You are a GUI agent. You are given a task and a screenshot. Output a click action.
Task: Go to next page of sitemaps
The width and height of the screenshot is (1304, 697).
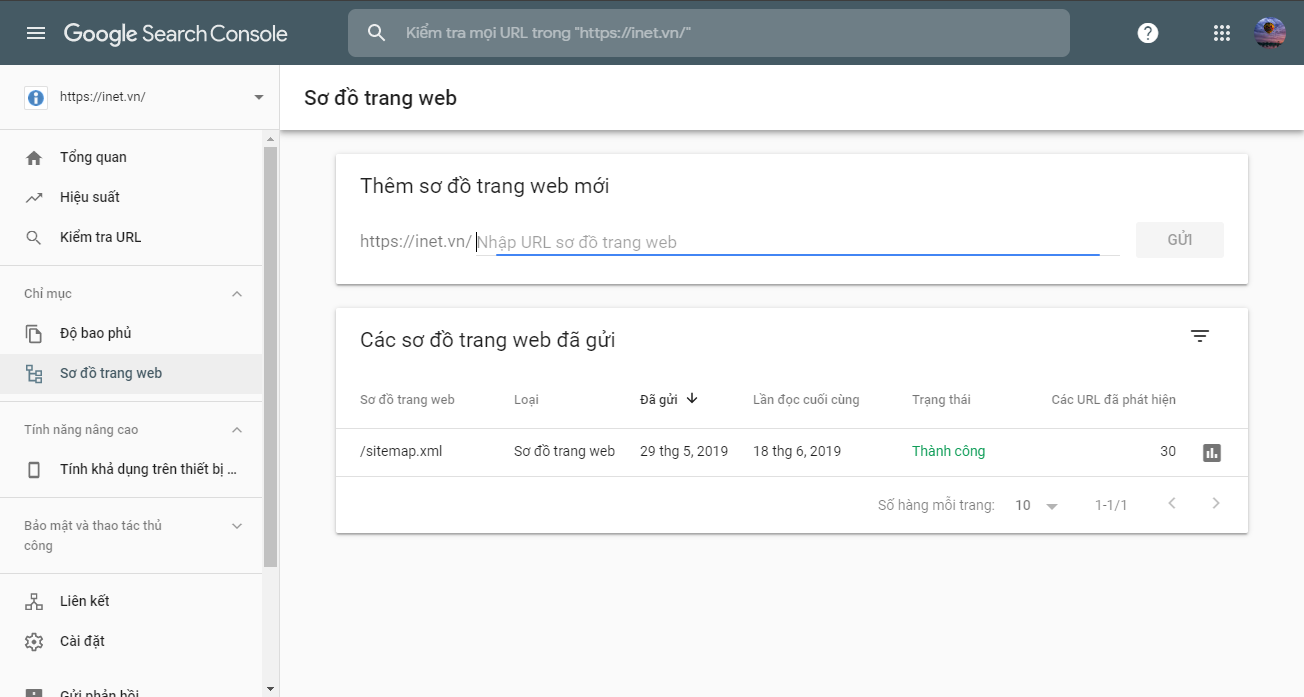[1216, 503]
